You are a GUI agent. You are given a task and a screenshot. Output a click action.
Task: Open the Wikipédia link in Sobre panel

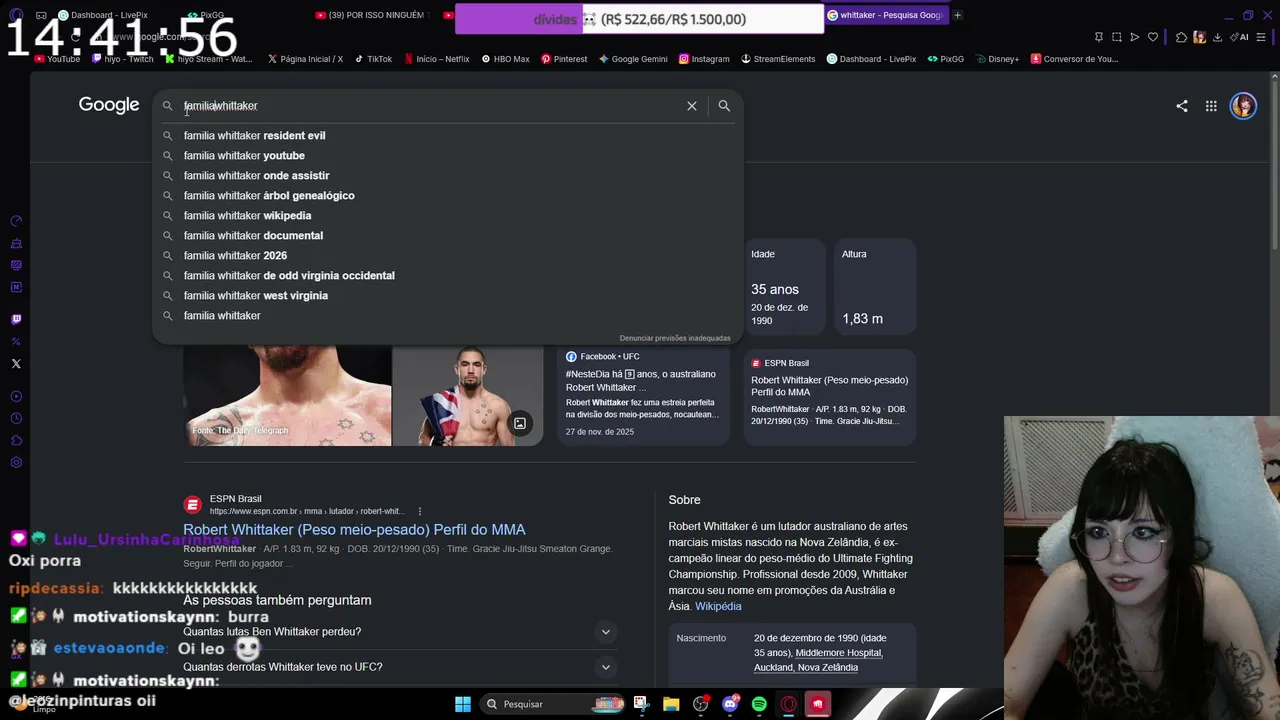(x=718, y=606)
